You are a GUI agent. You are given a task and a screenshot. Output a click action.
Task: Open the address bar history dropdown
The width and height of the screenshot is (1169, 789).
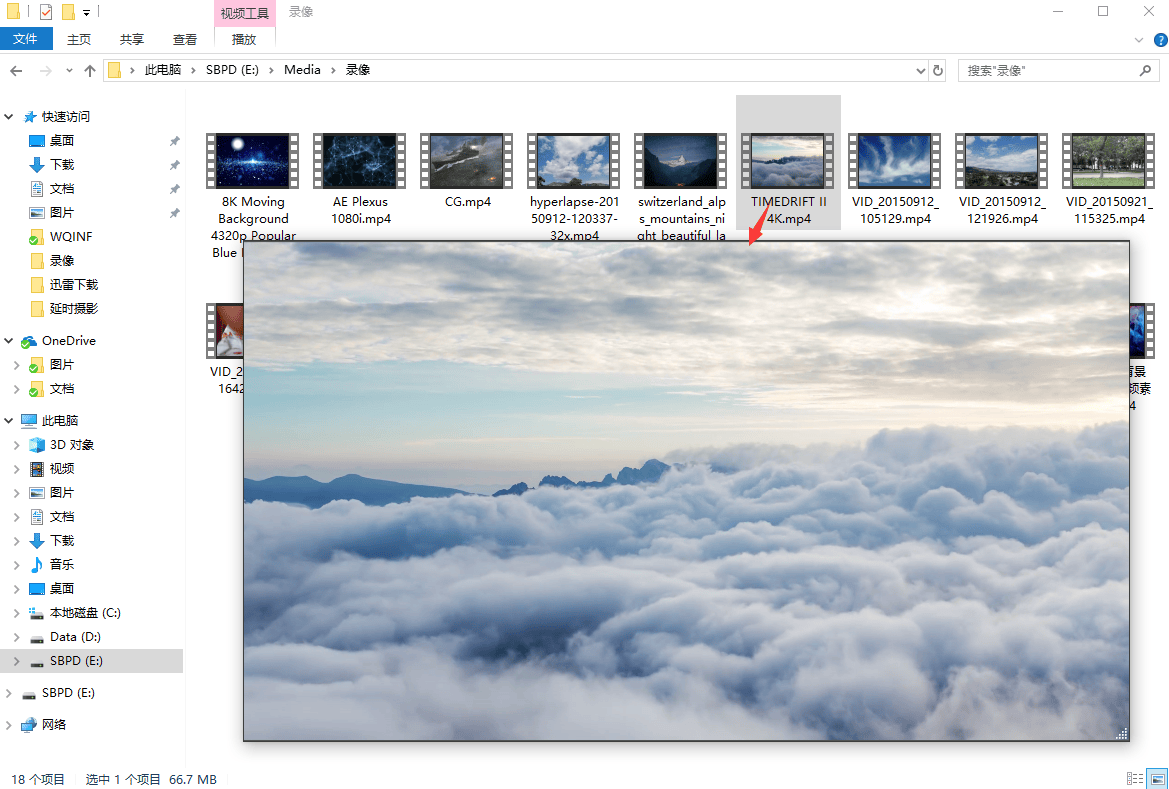[x=921, y=71]
